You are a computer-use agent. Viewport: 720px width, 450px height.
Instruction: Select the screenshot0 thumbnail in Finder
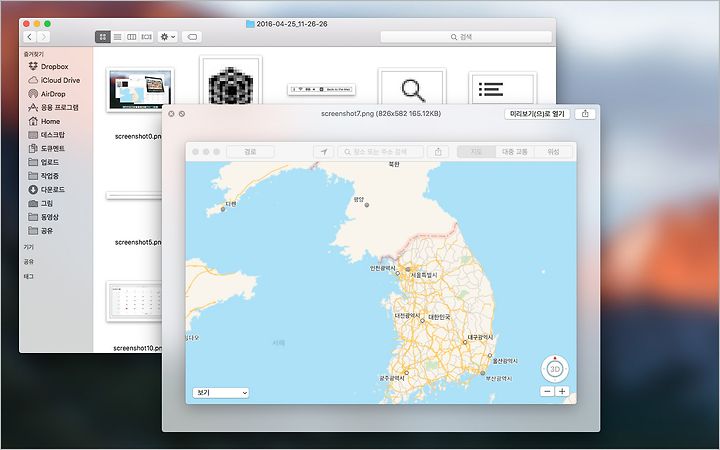(x=140, y=89)
